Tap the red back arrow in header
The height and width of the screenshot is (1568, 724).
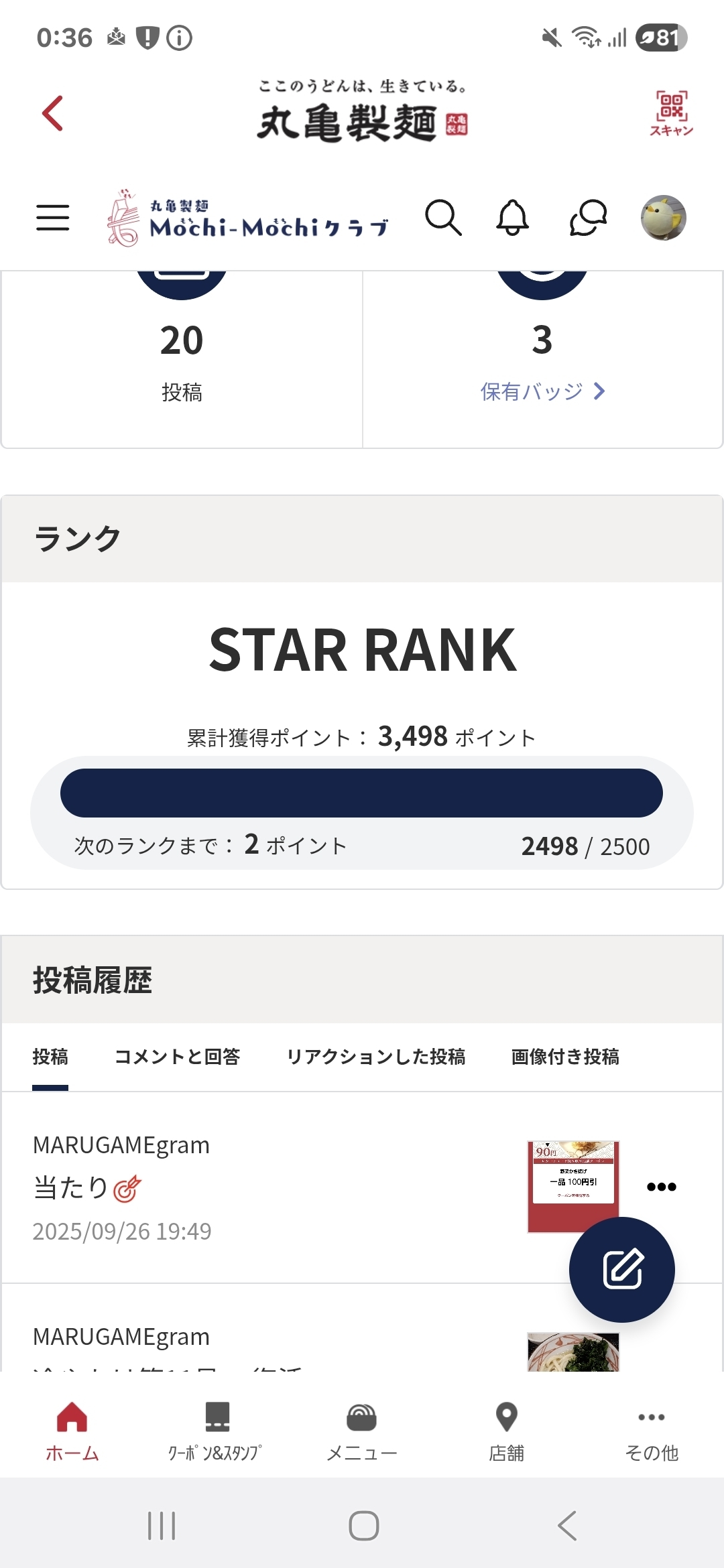pyautogui.click(x=52, y=113)
